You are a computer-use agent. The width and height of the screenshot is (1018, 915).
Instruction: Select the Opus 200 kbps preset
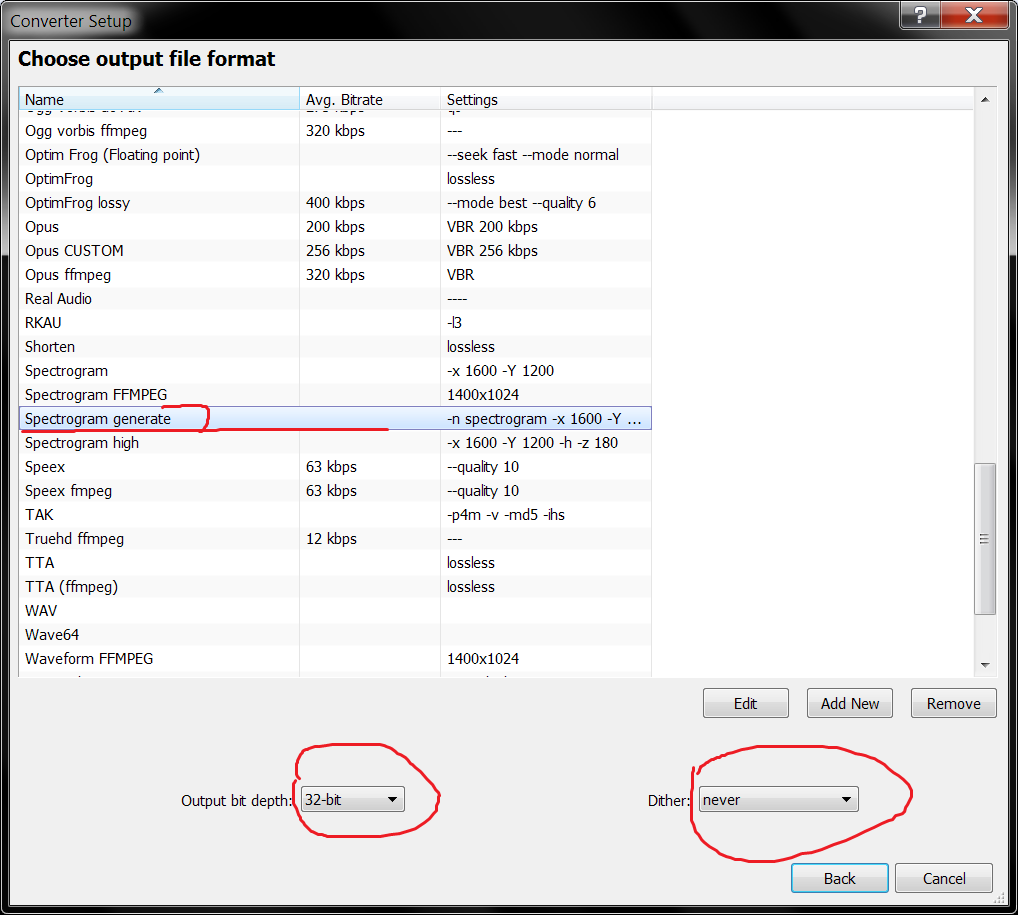(x=335, y=227)
